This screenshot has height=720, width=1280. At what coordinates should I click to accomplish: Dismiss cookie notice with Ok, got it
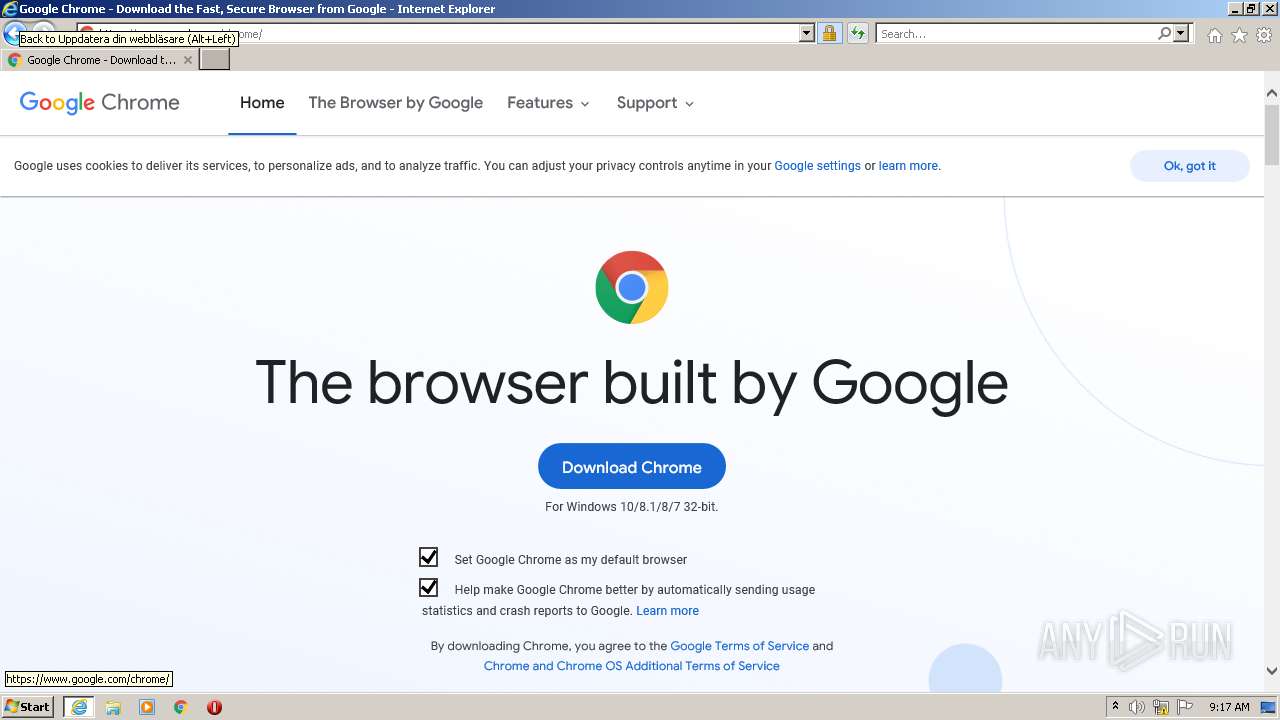[x=1189, y=166]
